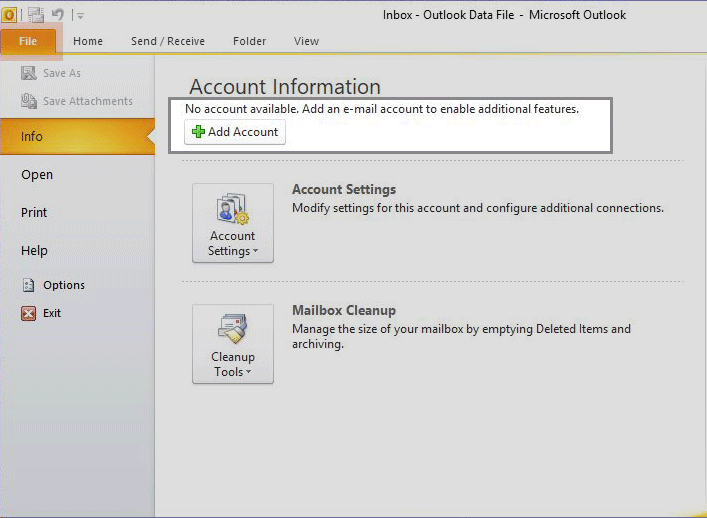This screenshot has height=518, width=707.
Task: Switch to the Home ribbon tab
Action: [88, 41]
